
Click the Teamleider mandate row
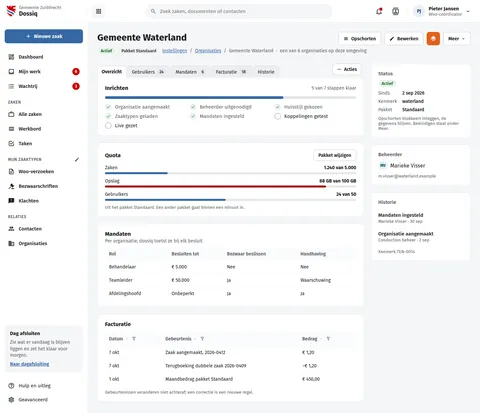tap(230, 280)
